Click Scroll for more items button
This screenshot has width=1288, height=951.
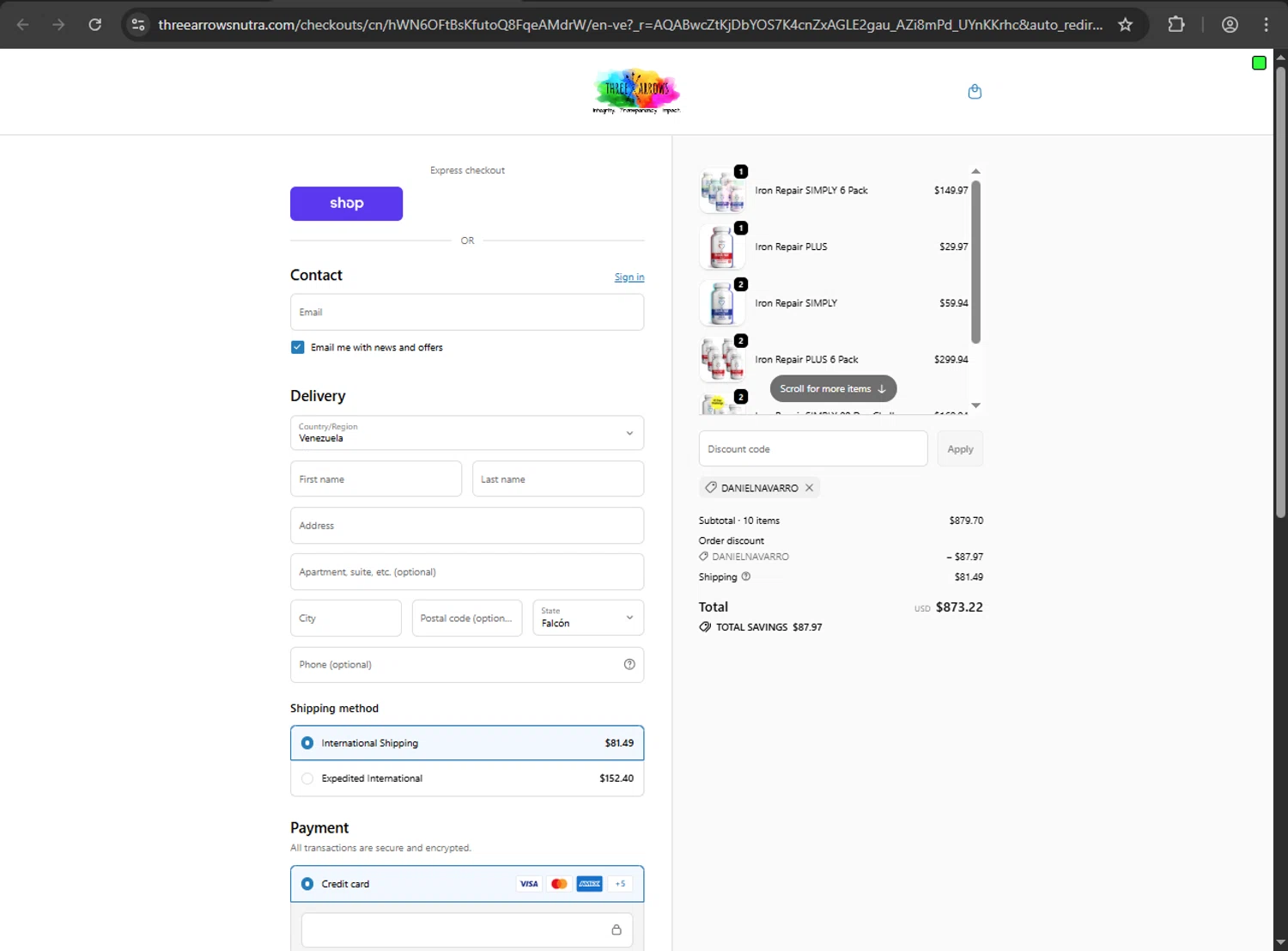(x=833, y=388)
